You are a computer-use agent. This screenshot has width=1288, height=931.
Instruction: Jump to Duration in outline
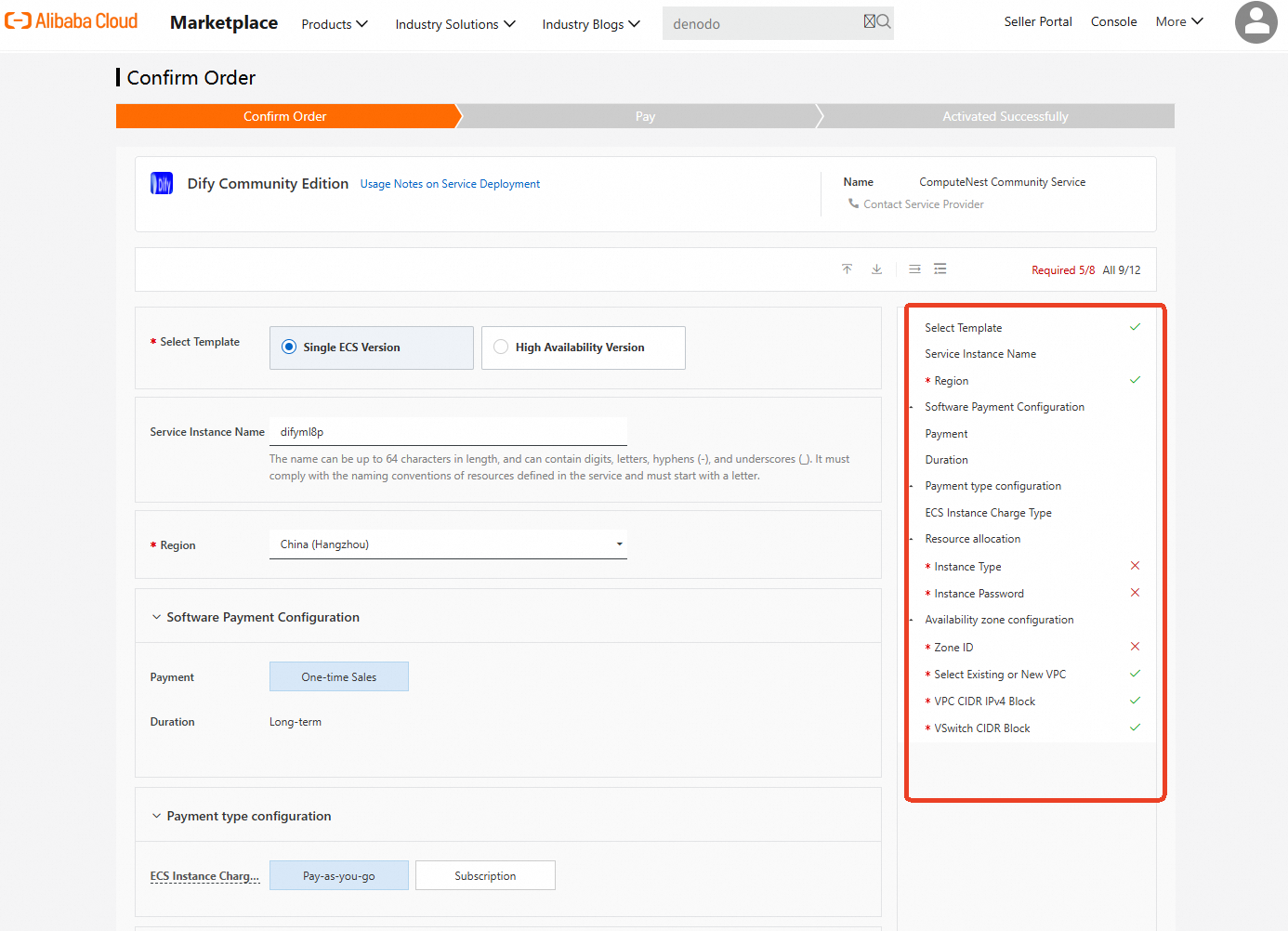(946, 460)
